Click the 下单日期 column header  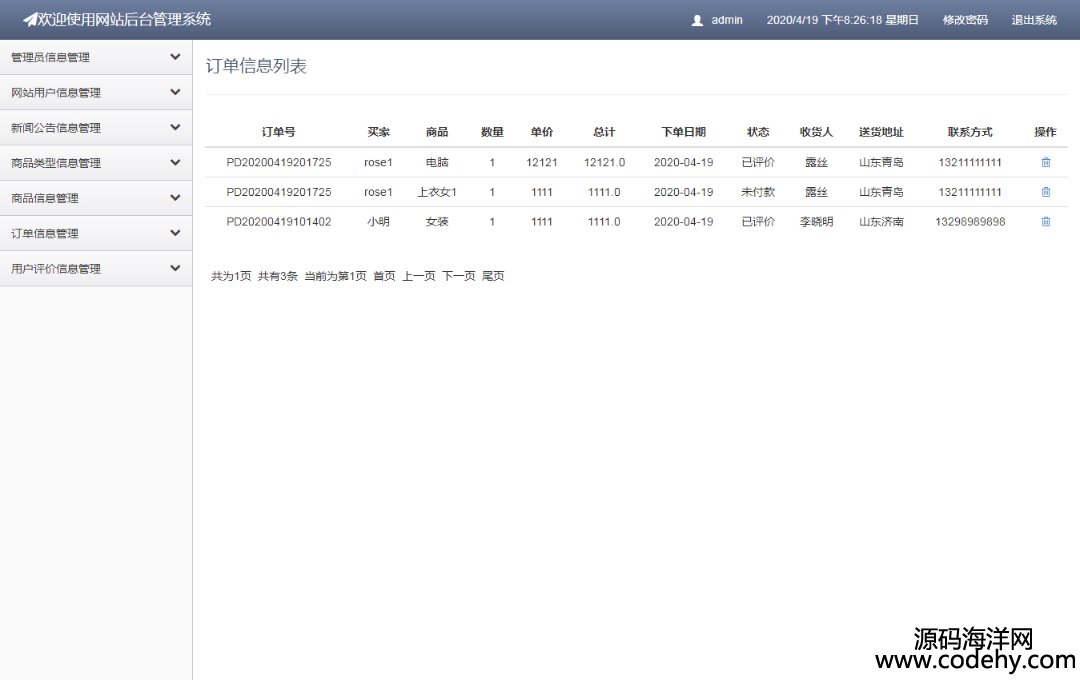(683, 132)
